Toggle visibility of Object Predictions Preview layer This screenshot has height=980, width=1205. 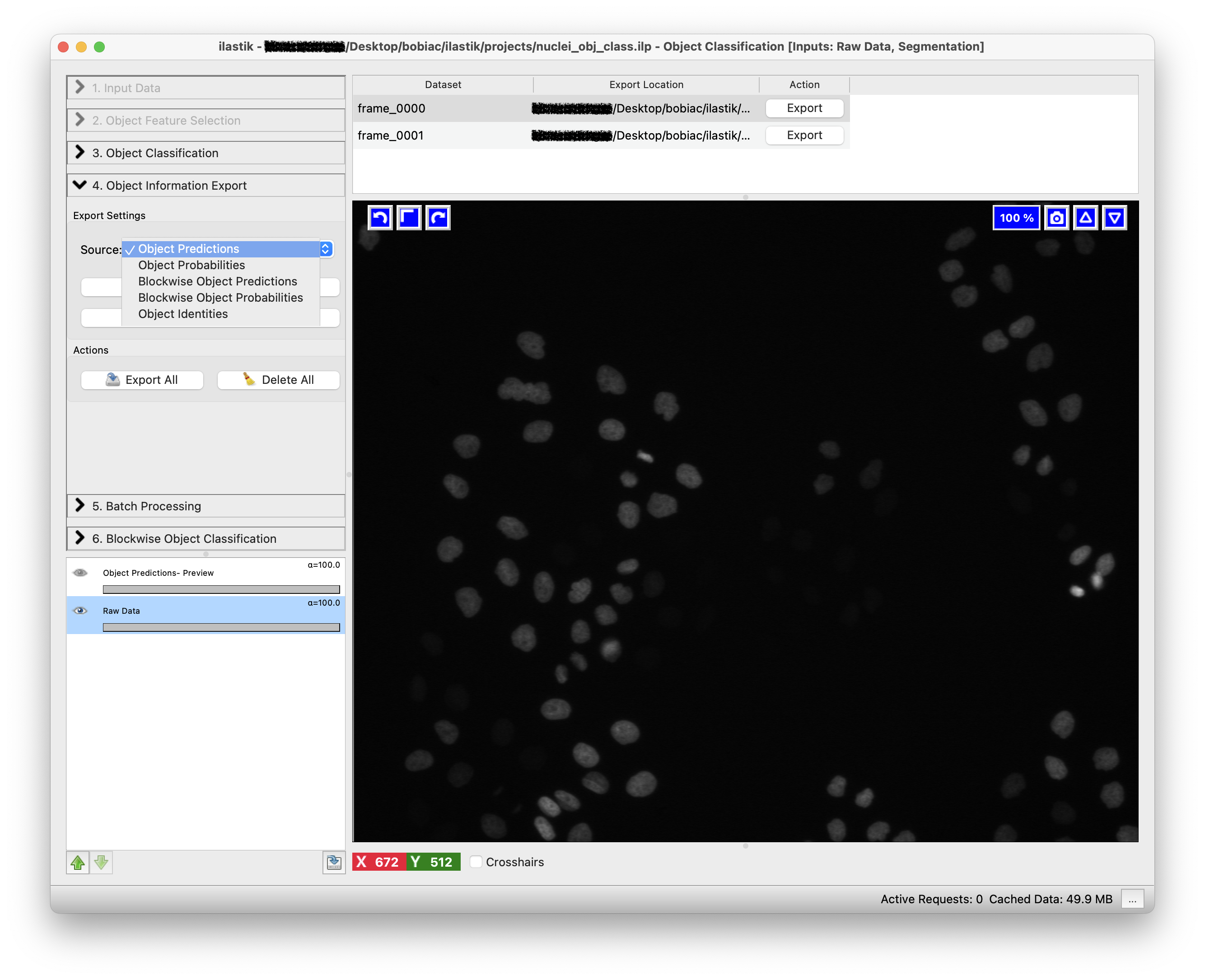[x=80, y=573]
